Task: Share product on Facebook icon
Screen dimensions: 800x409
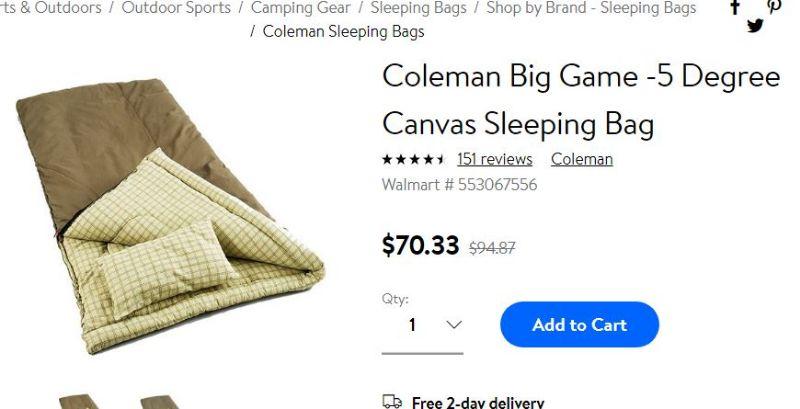Action: (735, 7)
